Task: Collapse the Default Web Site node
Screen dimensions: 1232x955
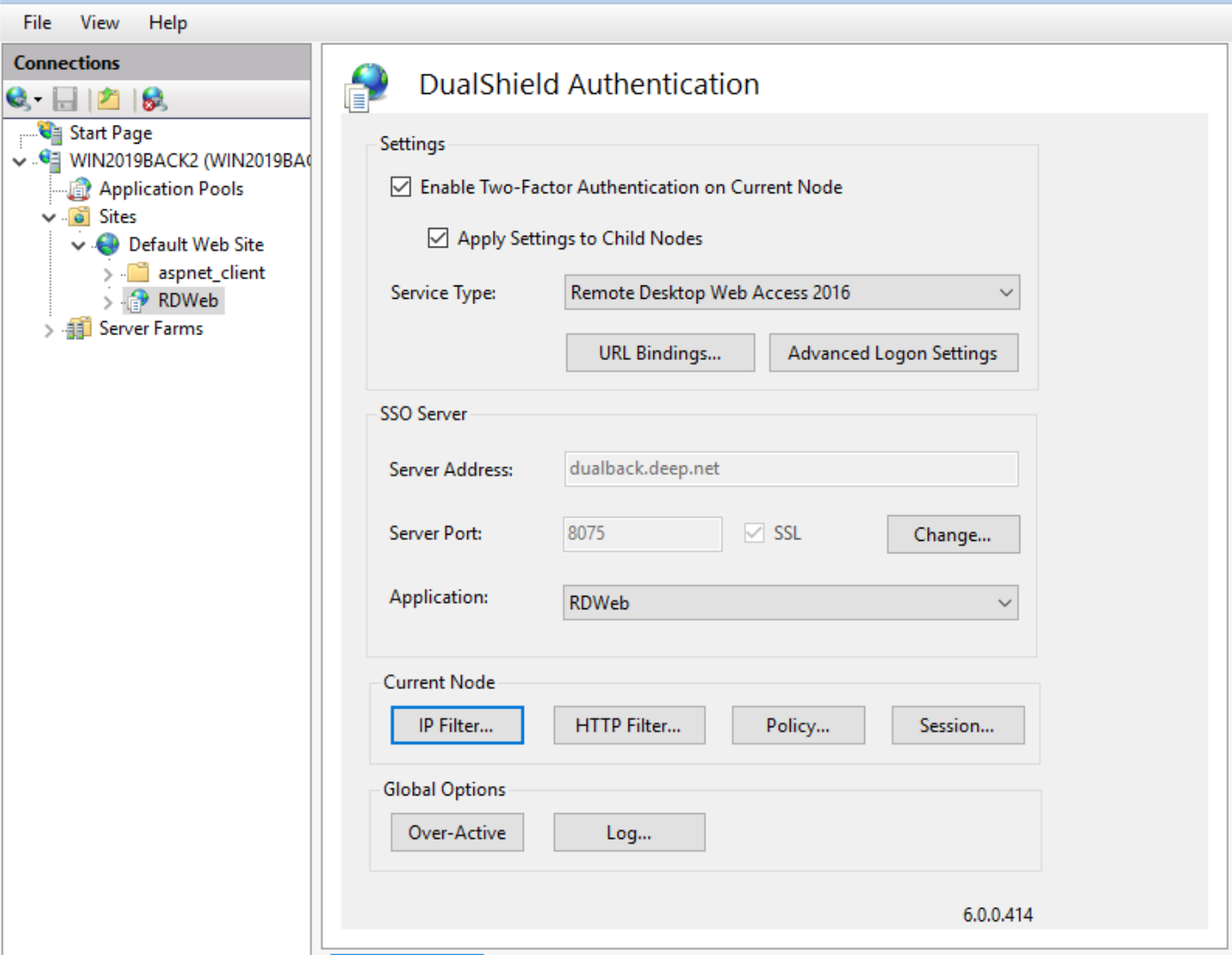Action: click(79, 246)
